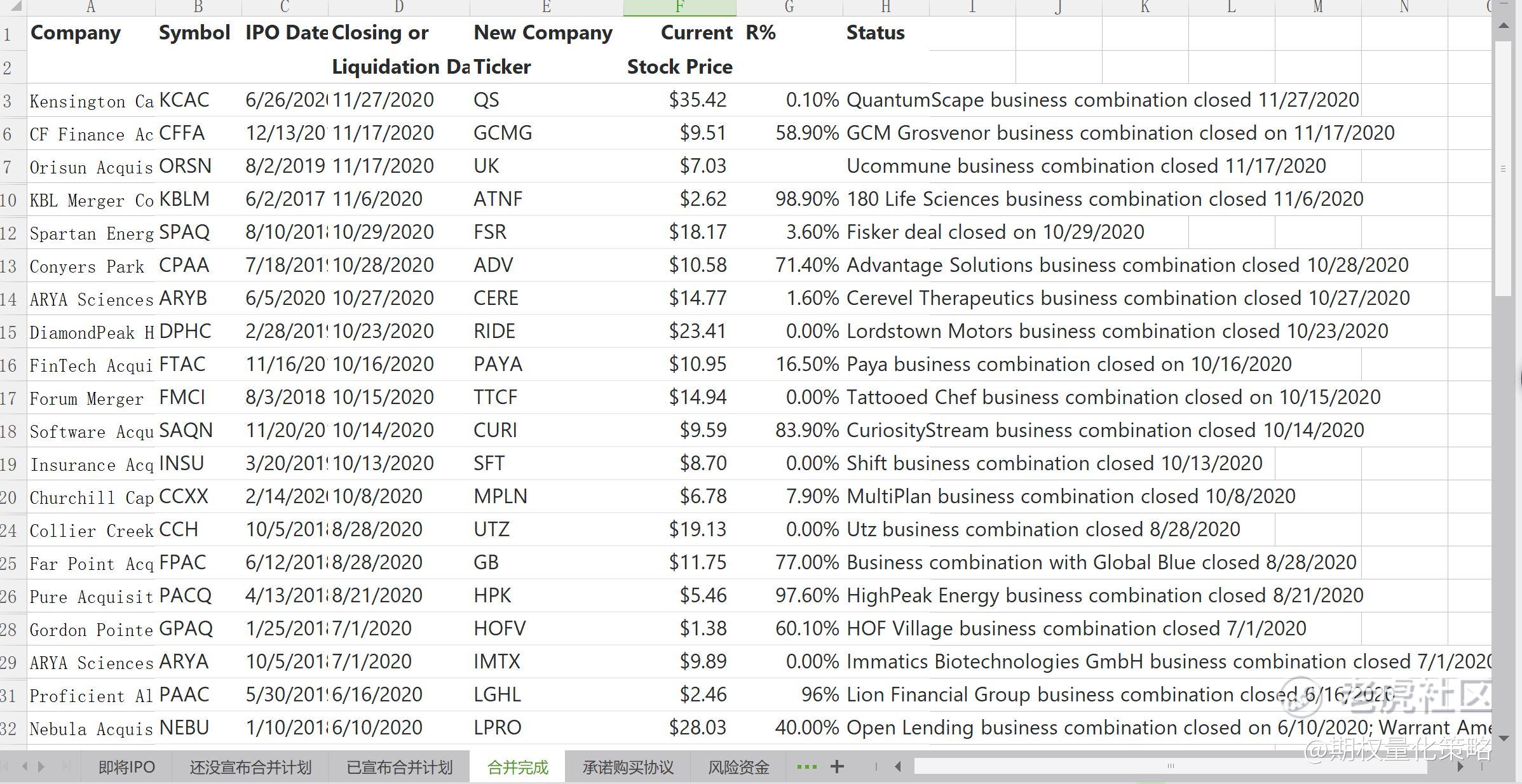Click Collier Creek company cell
Screen dimensions: 1522x784
pos(91,529)
